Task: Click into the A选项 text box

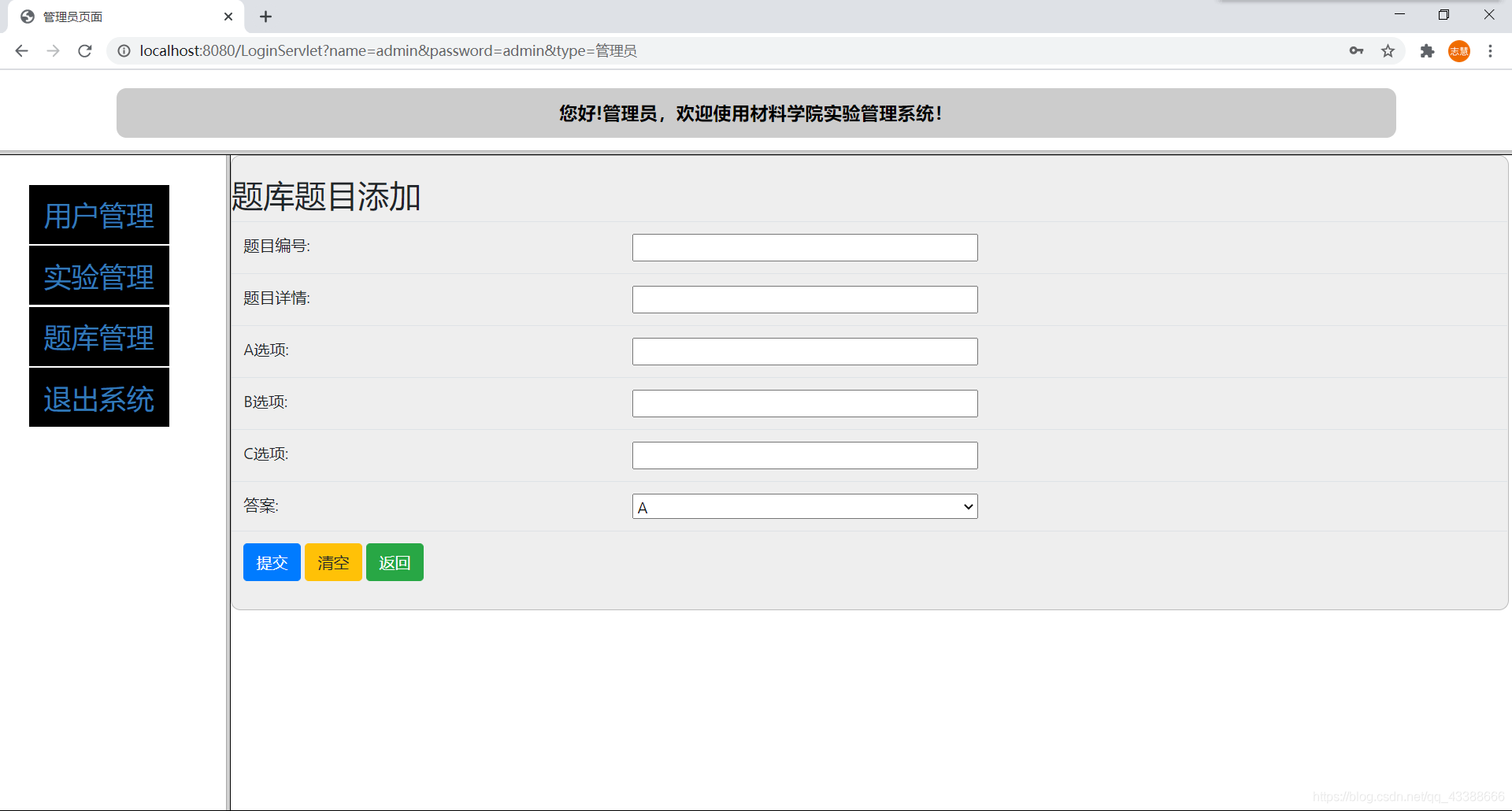Action: pyautogui.click(x=805, y=351)
